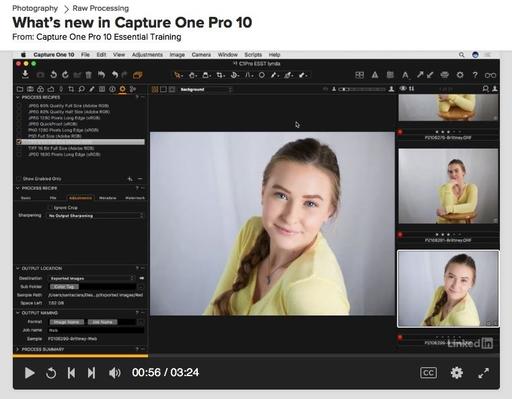Open the Scripts menu
This screenshot has width=512, height=399.
253,55
